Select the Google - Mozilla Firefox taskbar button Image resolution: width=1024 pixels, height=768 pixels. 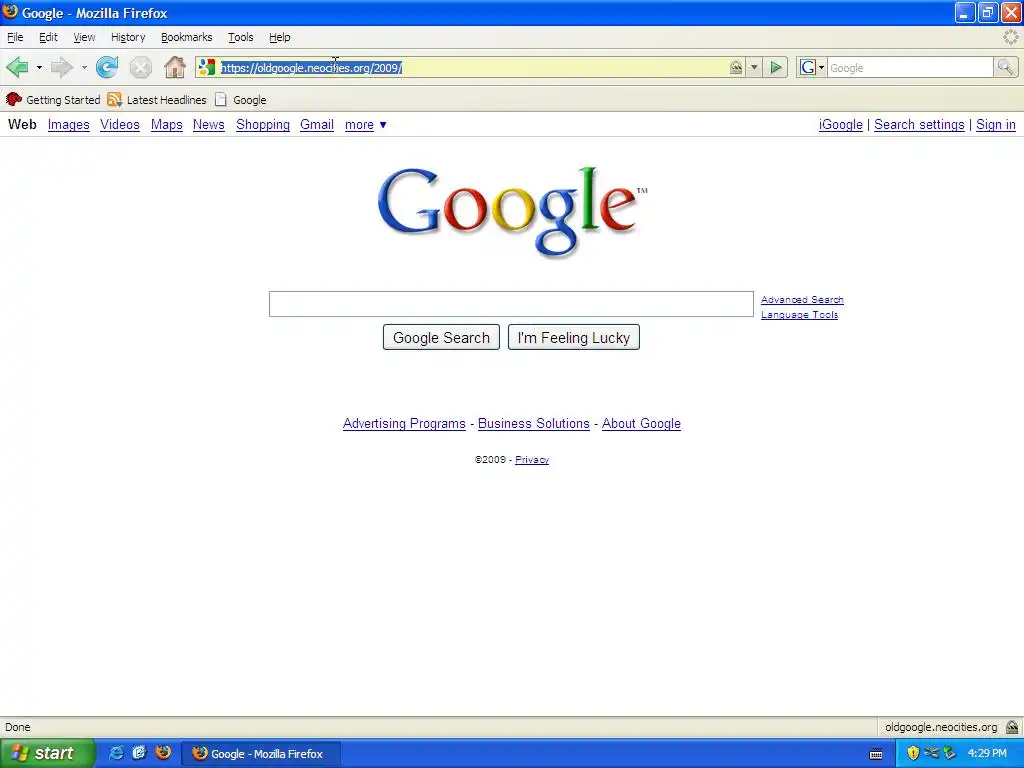[x=260, y=754]
